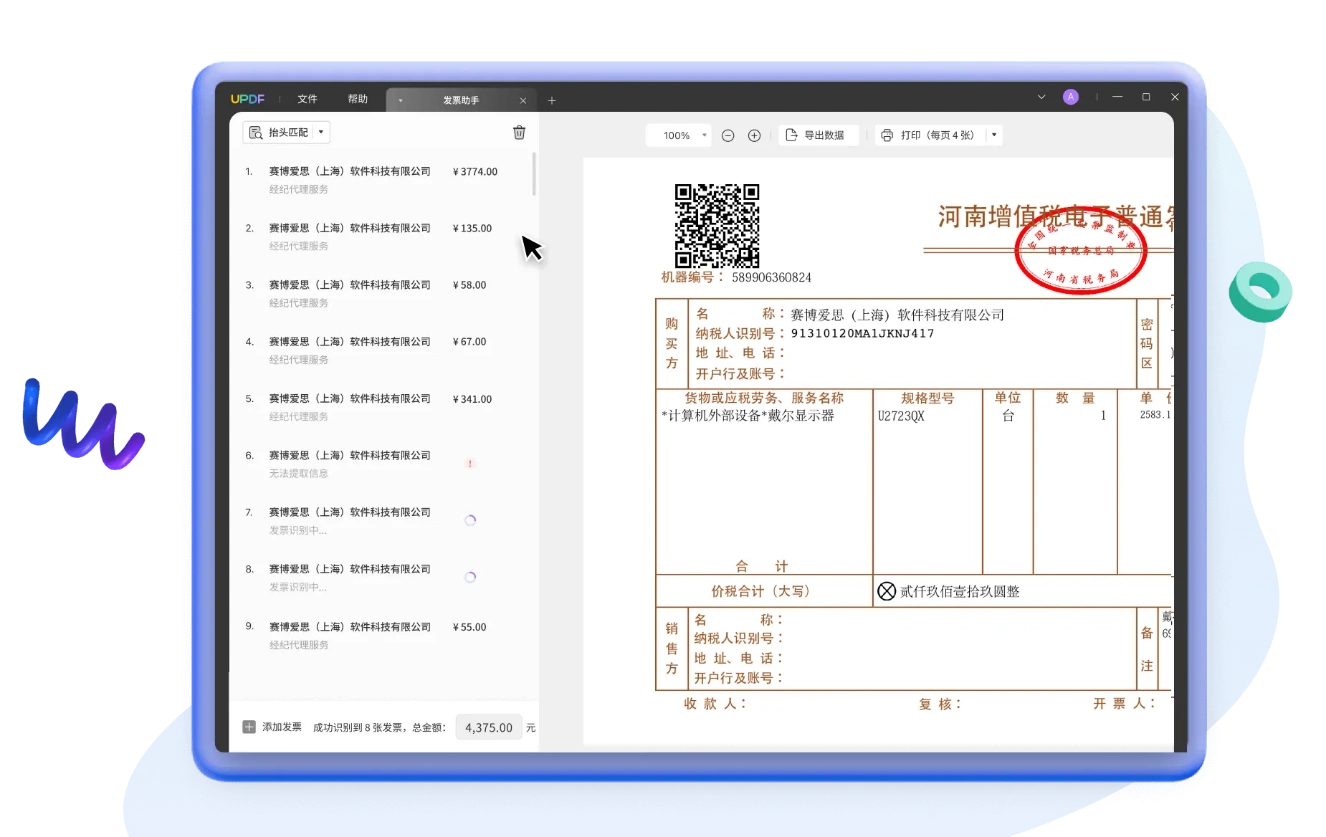Open the 帮助 menu
This screenshot has height=837, width=1326.
click(357, 99)
